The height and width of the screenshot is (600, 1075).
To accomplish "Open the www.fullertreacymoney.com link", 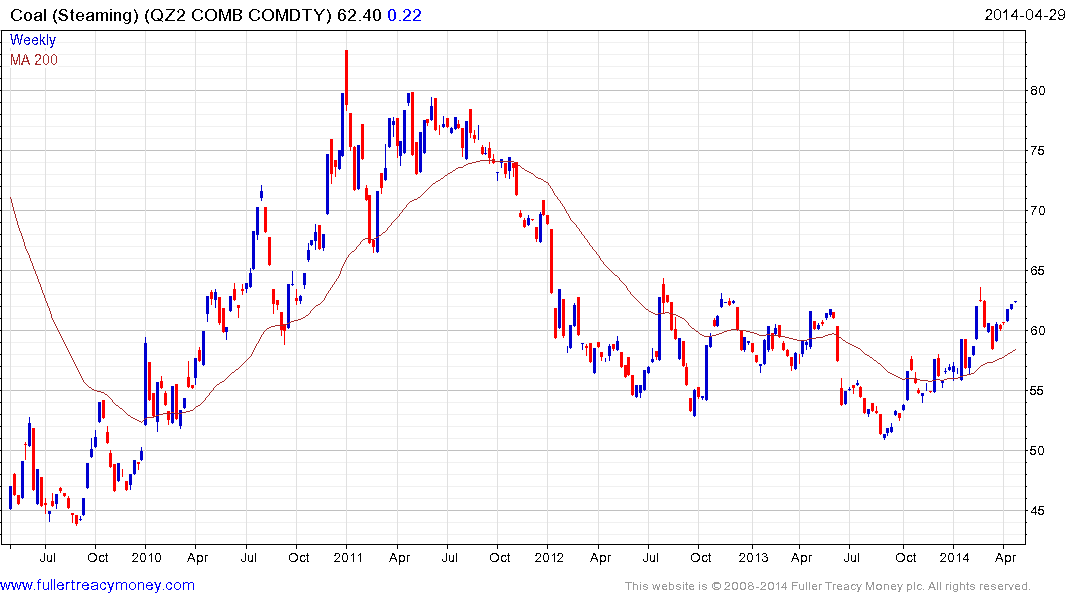I will (97, 586).
